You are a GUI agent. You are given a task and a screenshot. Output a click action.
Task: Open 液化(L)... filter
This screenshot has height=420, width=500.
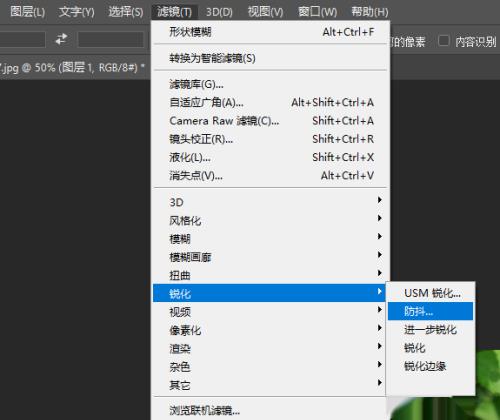271,157
